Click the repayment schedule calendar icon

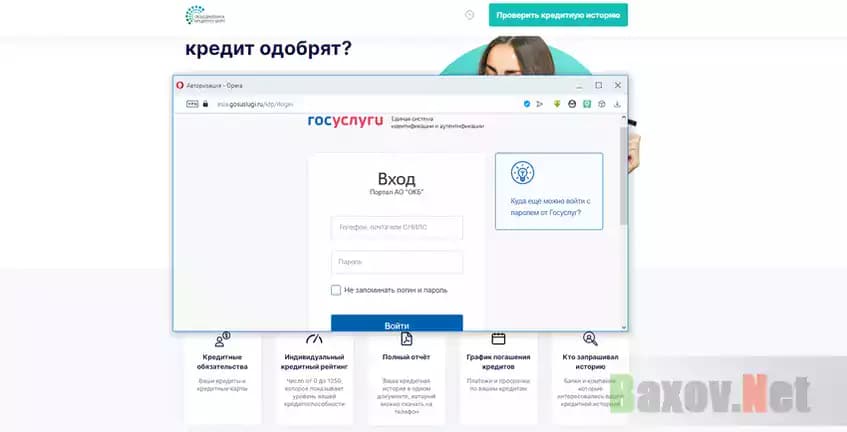[x=498, y=339]
